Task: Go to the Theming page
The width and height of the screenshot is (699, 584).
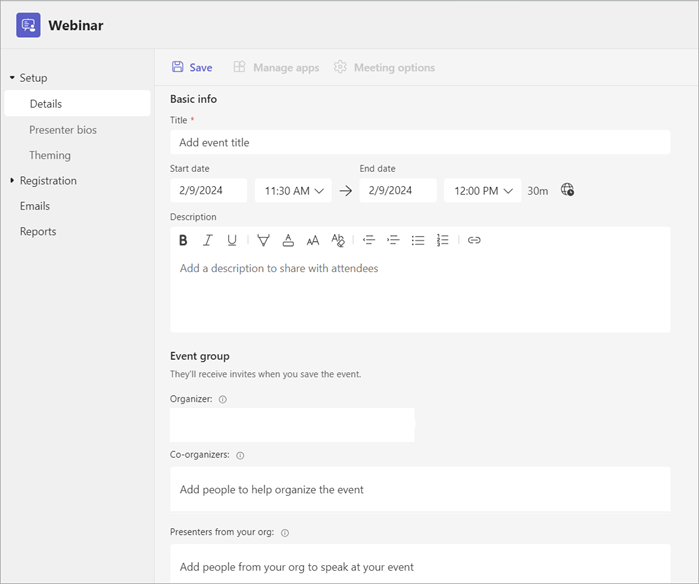Action: click(x=50, y=155)
